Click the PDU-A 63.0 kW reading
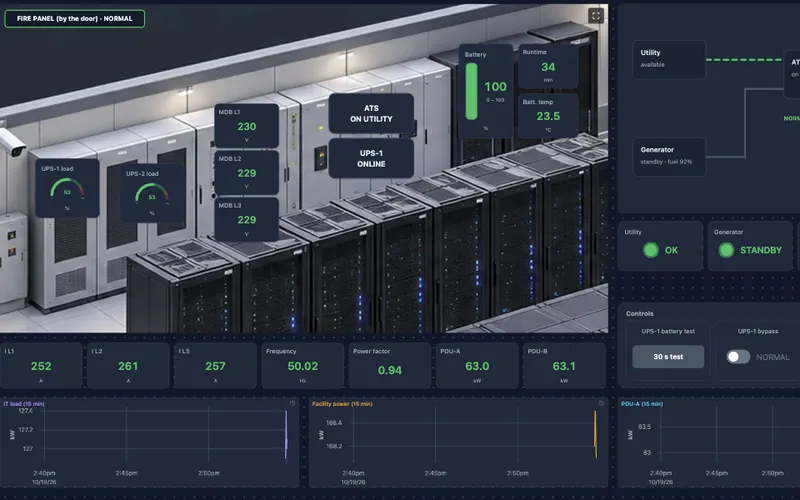Image resolution: width=800 pixels, height=500 pixels. pos(477,365)
